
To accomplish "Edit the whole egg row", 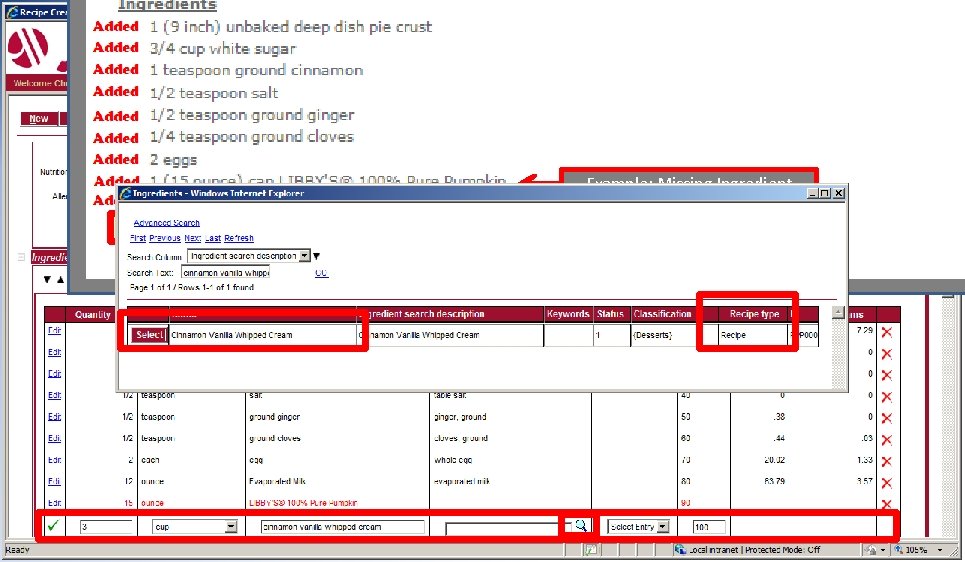I will pyautogui.click(x=54, y=460).
